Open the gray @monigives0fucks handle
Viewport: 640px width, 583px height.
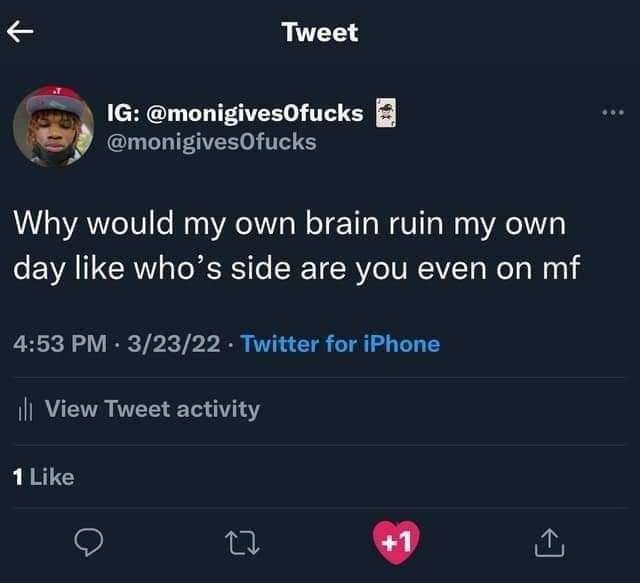[211, 142]
